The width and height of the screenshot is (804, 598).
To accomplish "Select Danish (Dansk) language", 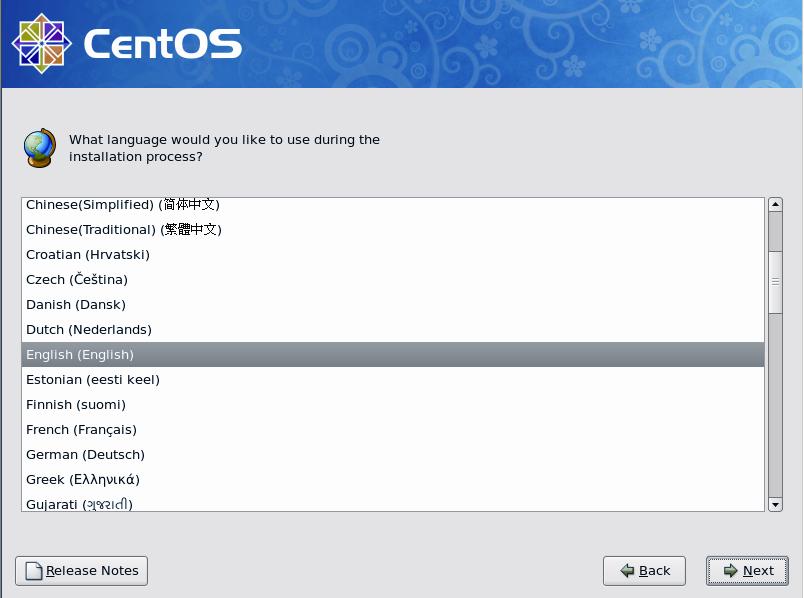I will 200,304.
